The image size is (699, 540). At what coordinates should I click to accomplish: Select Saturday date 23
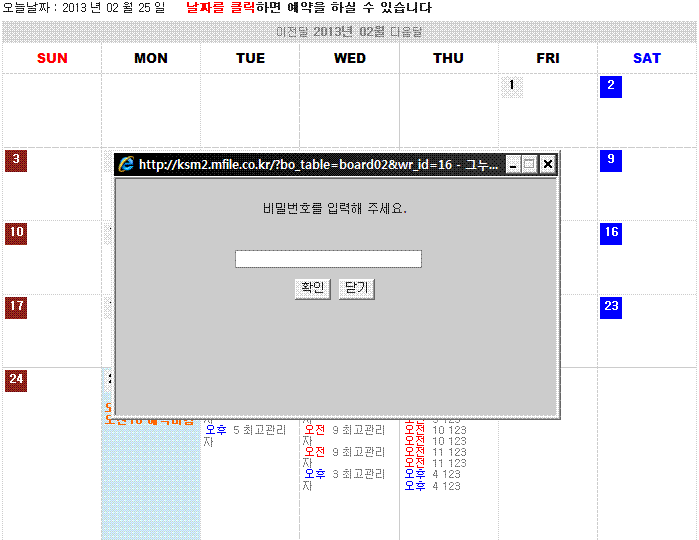[611, 308]
